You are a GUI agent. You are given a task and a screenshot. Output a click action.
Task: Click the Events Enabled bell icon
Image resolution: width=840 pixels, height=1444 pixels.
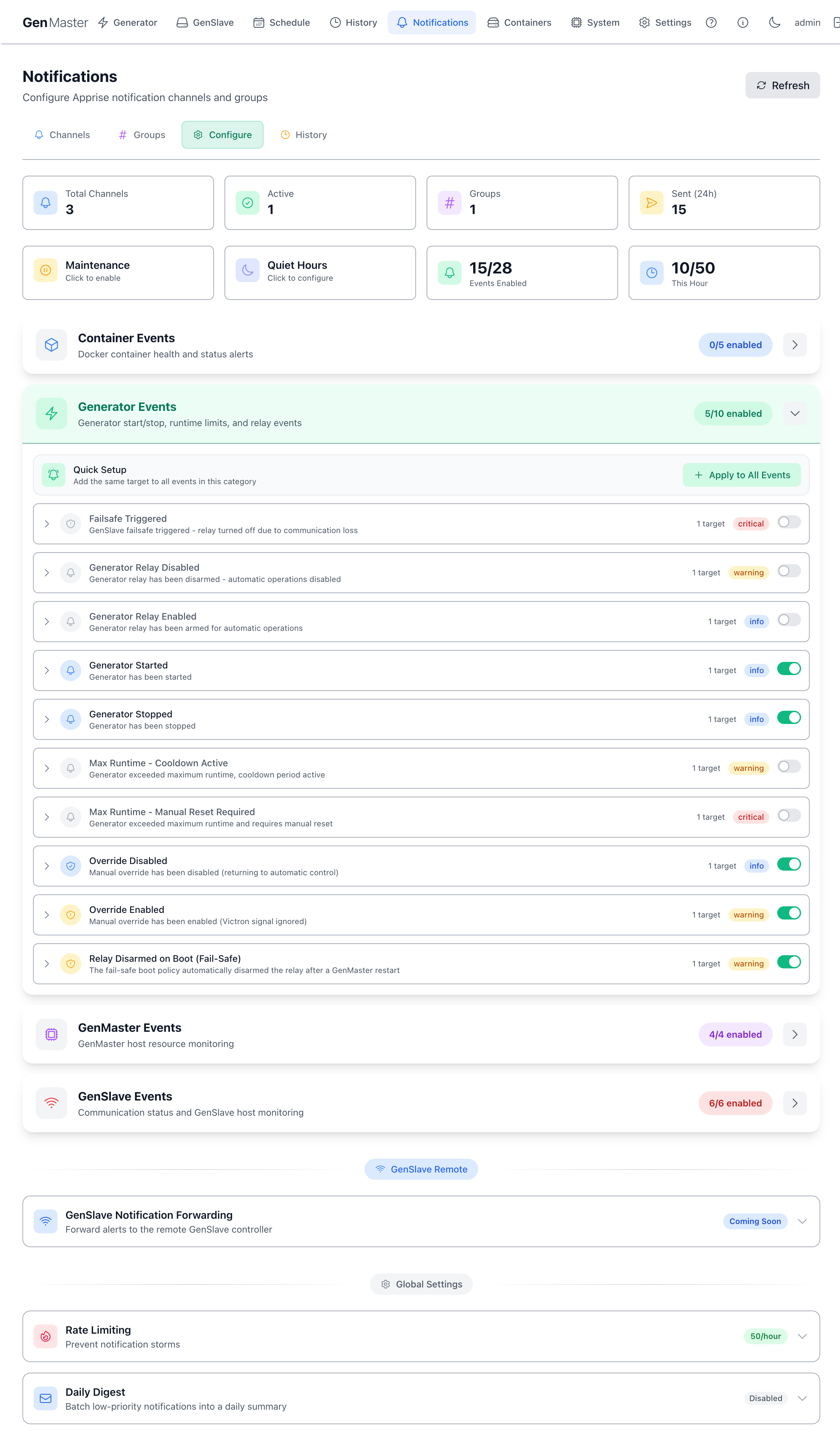coord(450,273)
